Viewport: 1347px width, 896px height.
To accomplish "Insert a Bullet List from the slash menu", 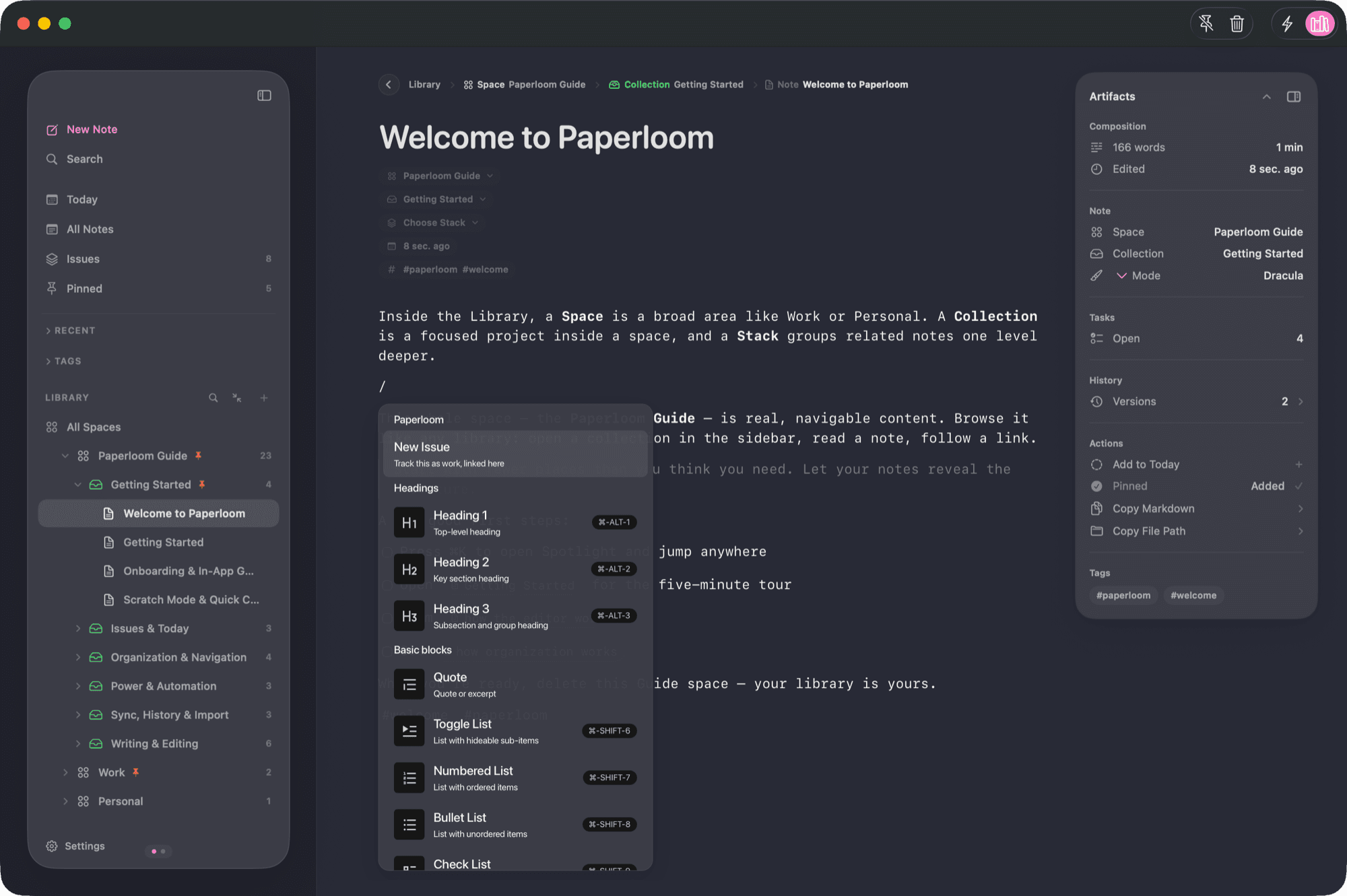I will click(515, 825).
